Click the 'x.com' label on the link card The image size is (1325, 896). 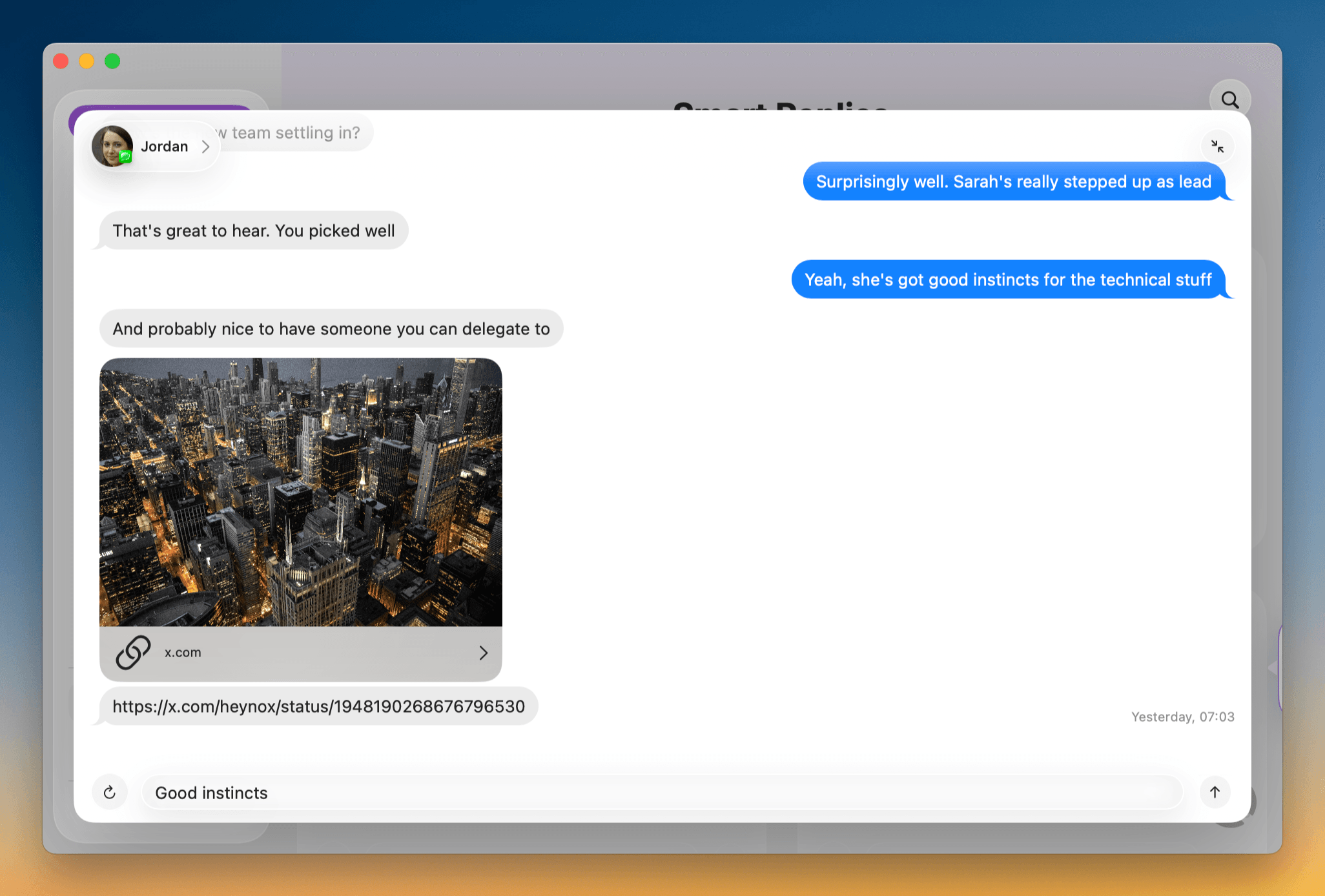click(x=182, y=653)
